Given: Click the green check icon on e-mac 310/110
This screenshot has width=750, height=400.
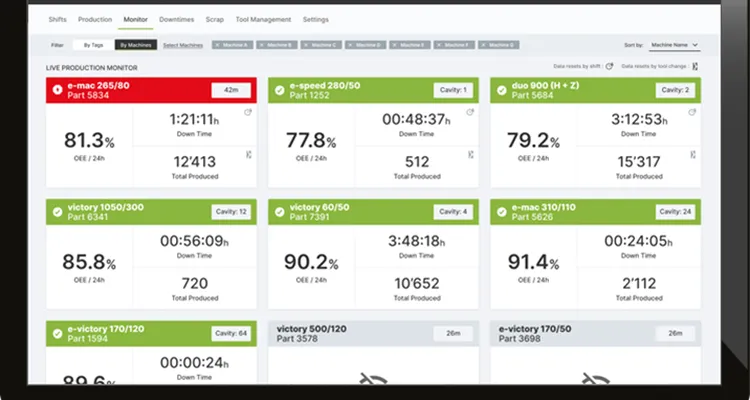Looking at the screenshot, I should 502,212.
